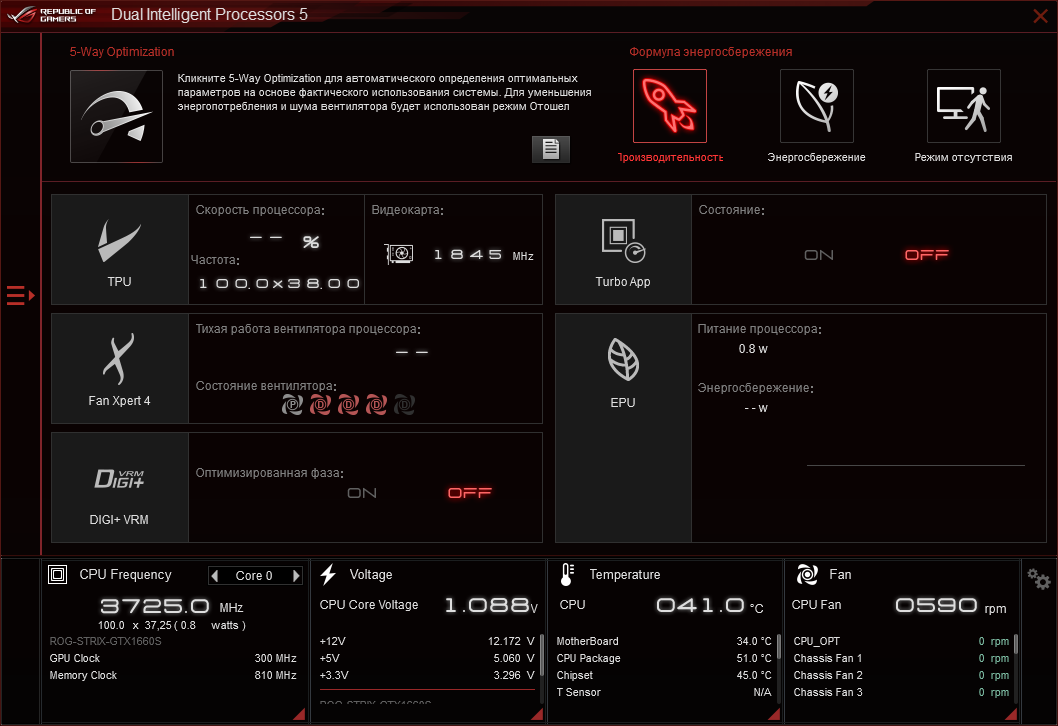1058x726 pixels.
Task: Open the DIGI+ VRM panel
Action: tap(119, 488)
